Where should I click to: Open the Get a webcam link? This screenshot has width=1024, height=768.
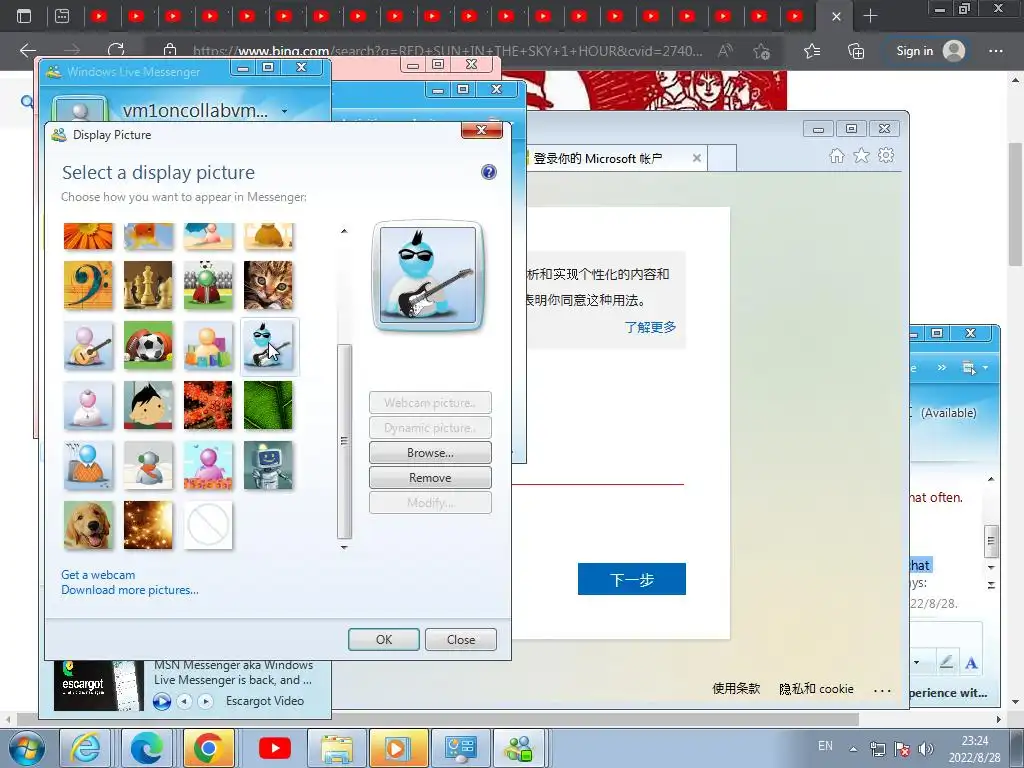(98, 575)
